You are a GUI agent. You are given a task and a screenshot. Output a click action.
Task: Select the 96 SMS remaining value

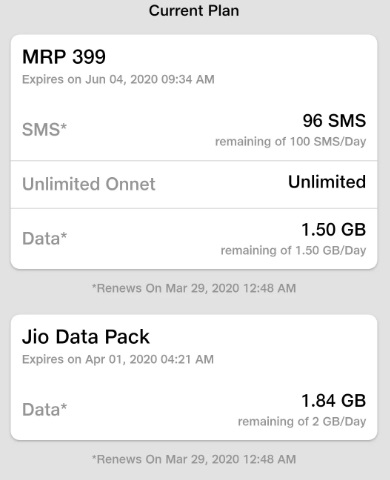(x=334, y=121)
